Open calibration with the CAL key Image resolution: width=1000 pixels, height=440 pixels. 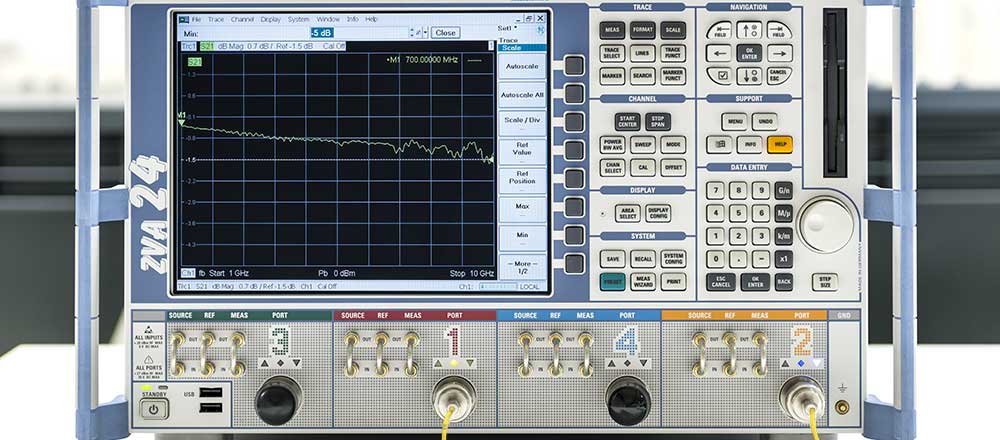tap(642, 168)
